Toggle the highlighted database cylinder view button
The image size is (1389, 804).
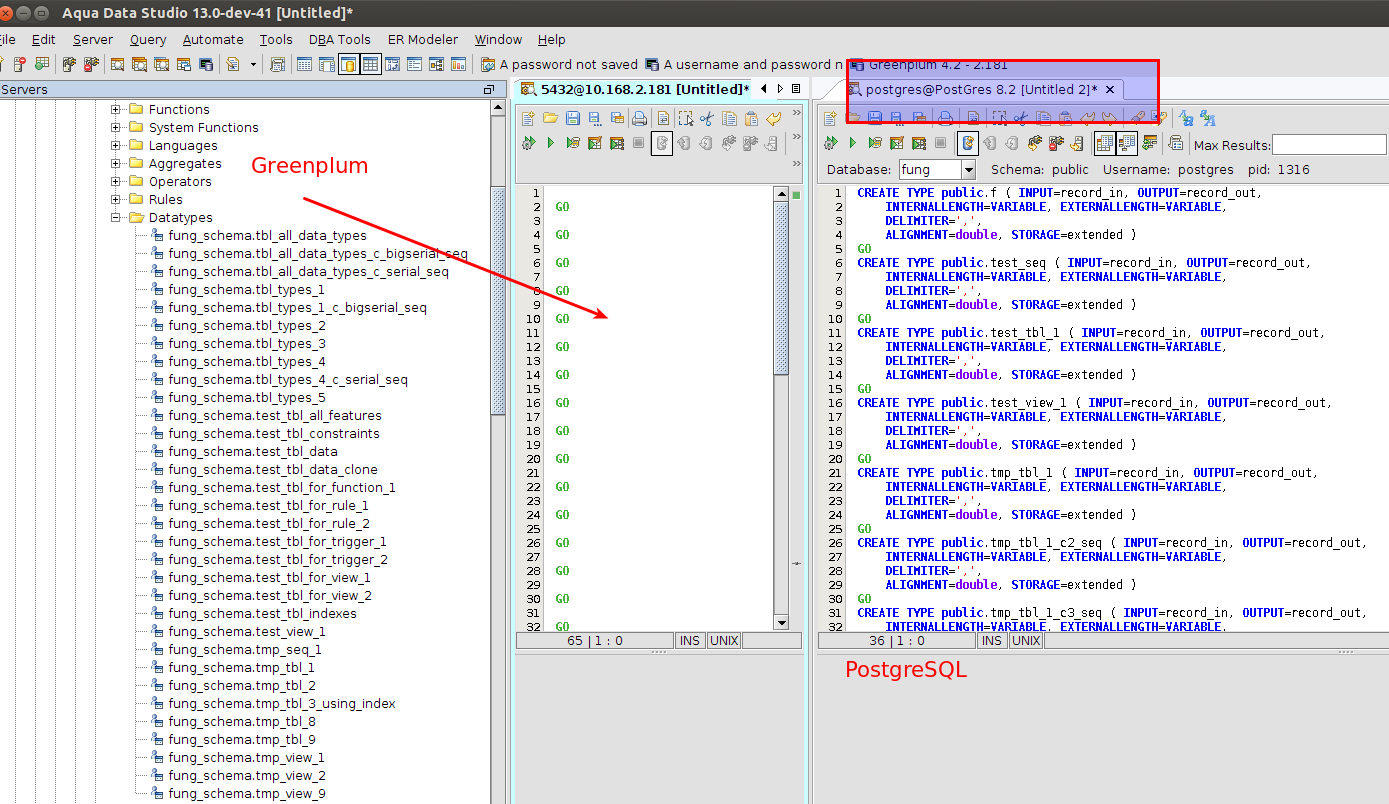pyautogui.click(x=348, y=65)
